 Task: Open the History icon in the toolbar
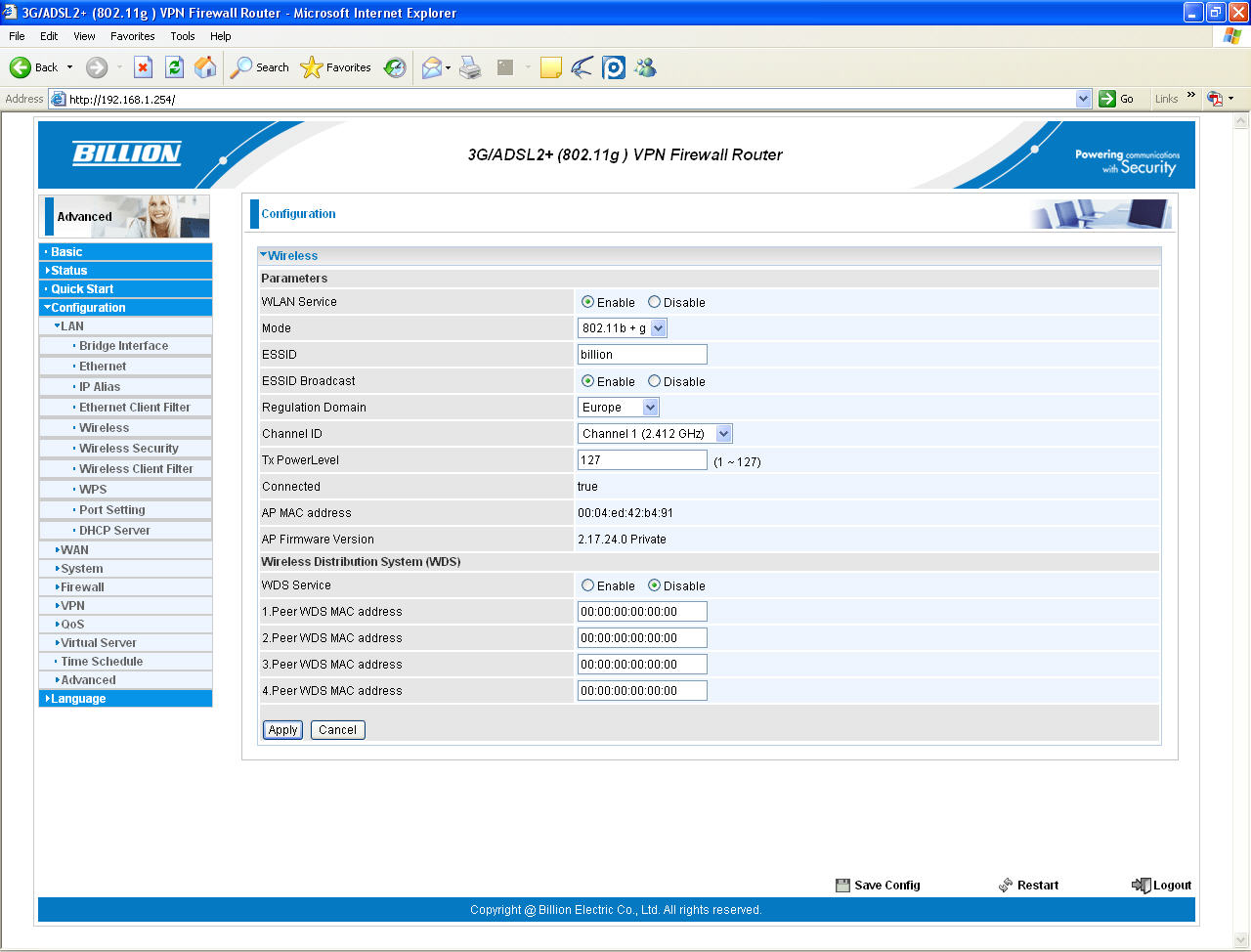pos(395,67)
